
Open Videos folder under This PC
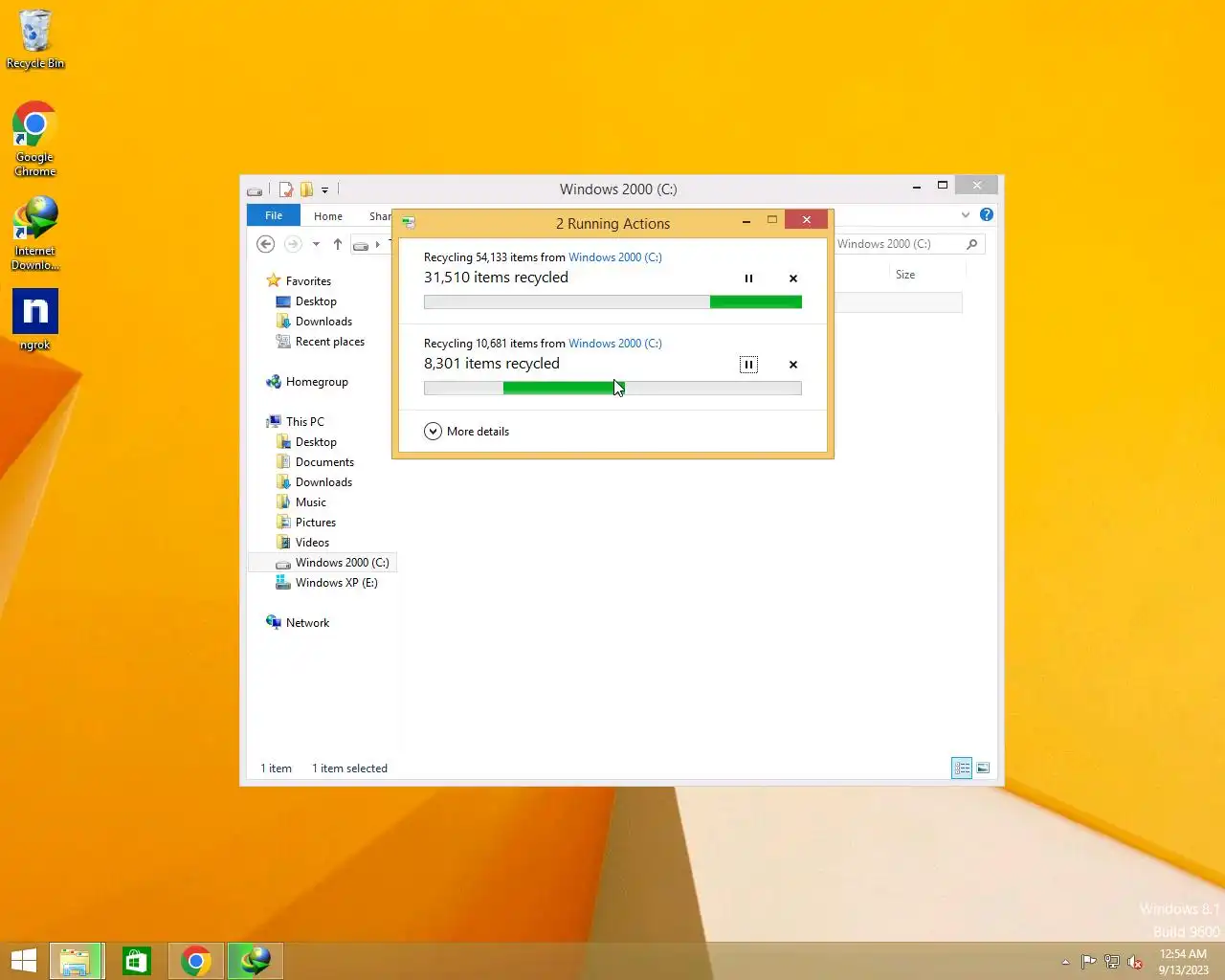[x=312, y=543]
